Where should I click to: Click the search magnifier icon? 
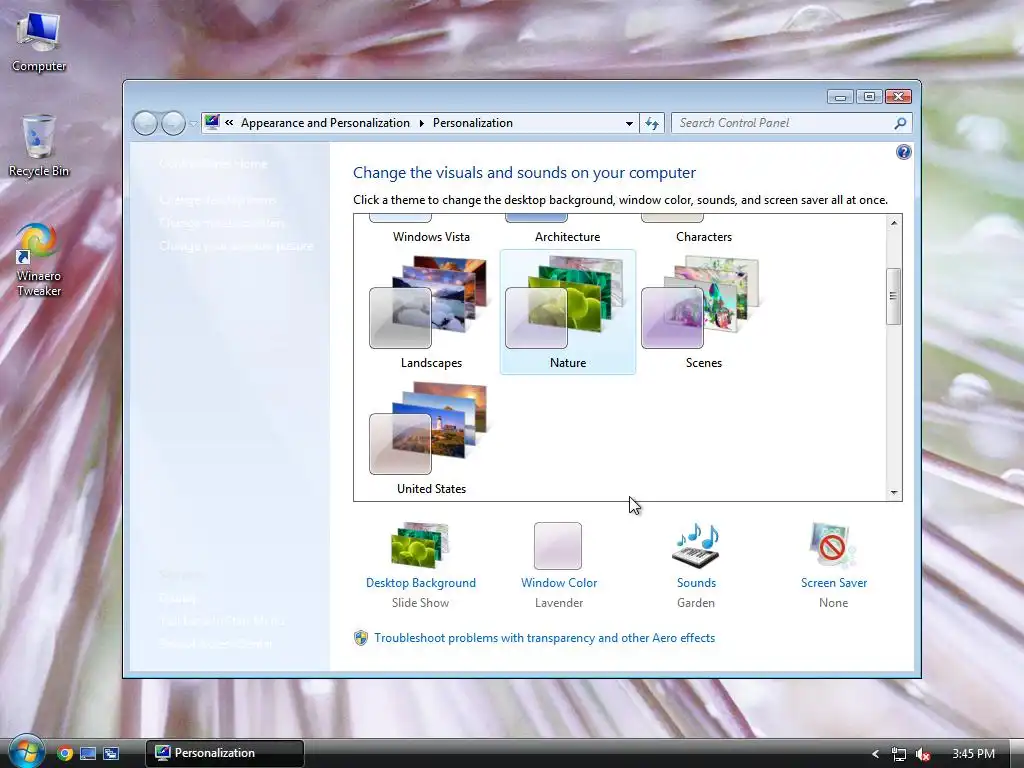coord(900,123)
